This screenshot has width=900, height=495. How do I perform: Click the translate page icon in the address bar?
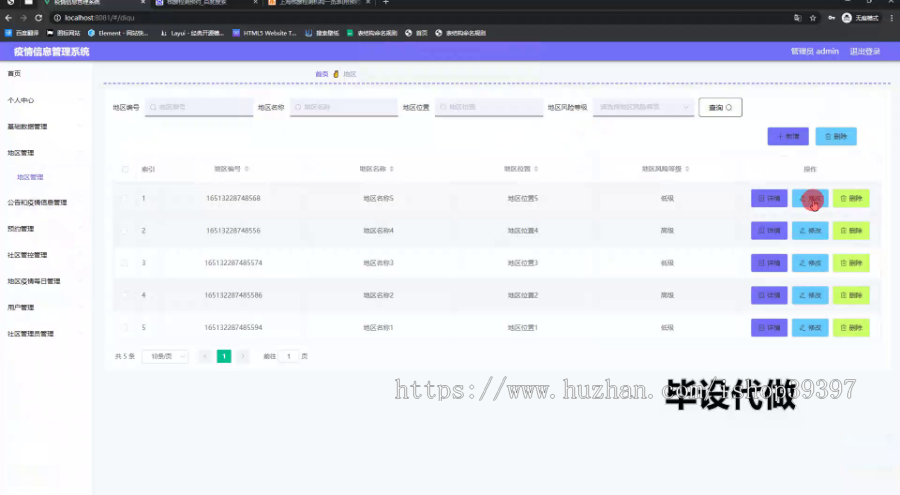coord(797,18)
